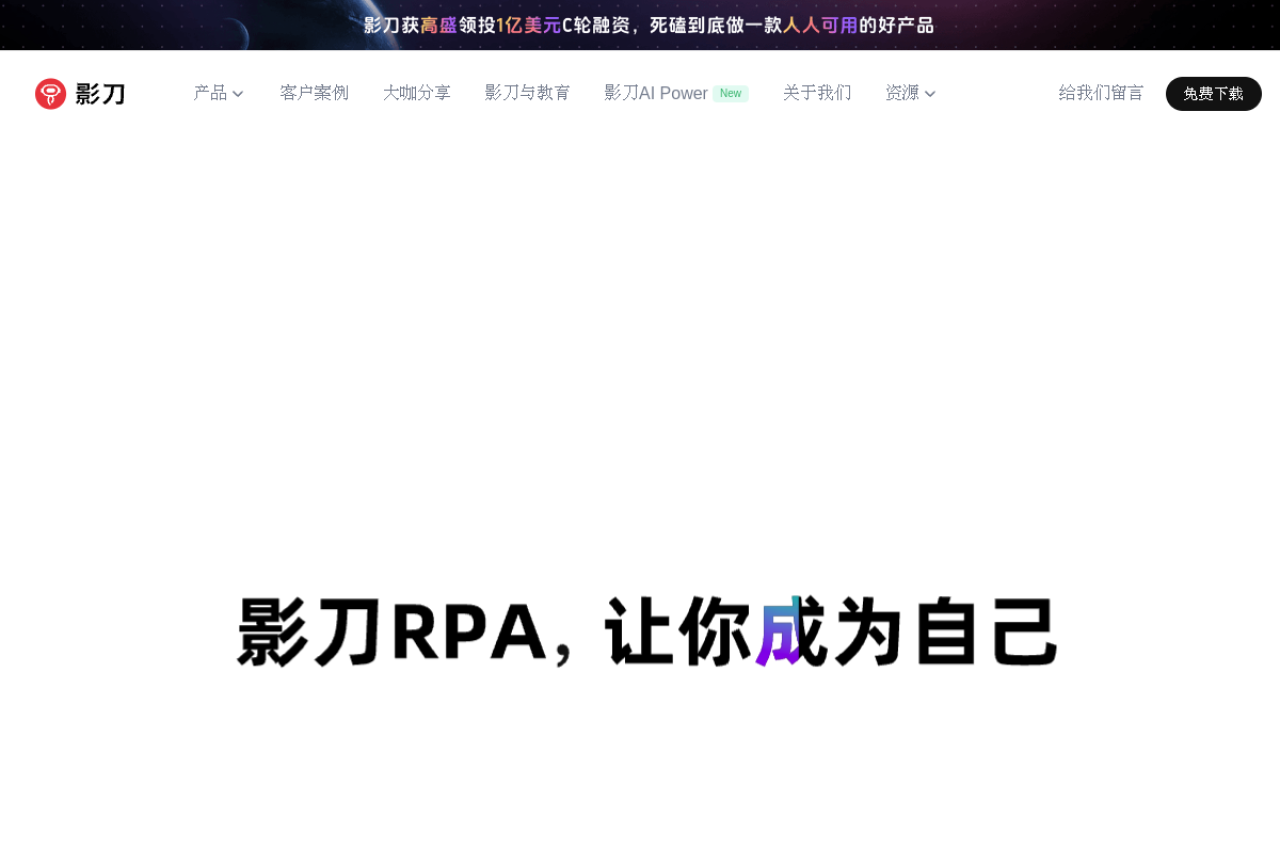Go to 大咖分享 section

(x=417, y=93)
